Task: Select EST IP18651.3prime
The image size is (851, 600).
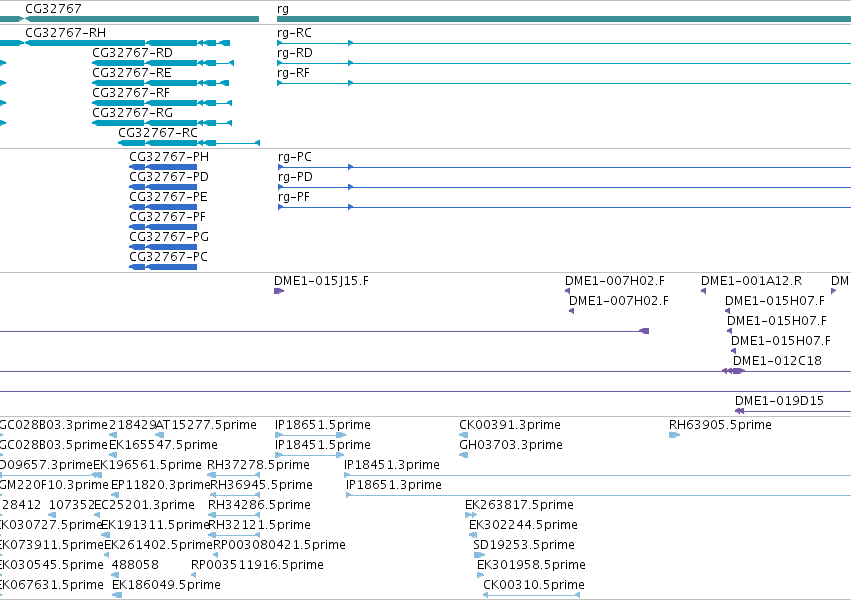Action: coord(394,485)
